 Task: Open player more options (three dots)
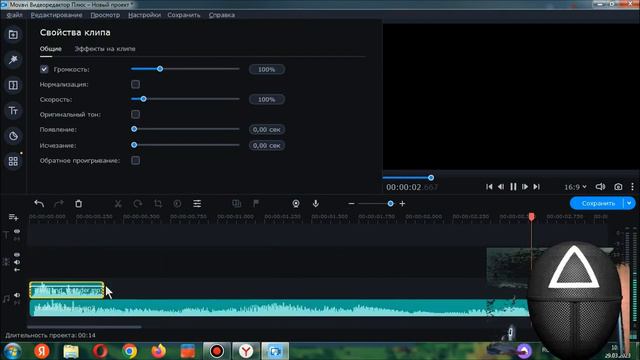coord(632,187)
